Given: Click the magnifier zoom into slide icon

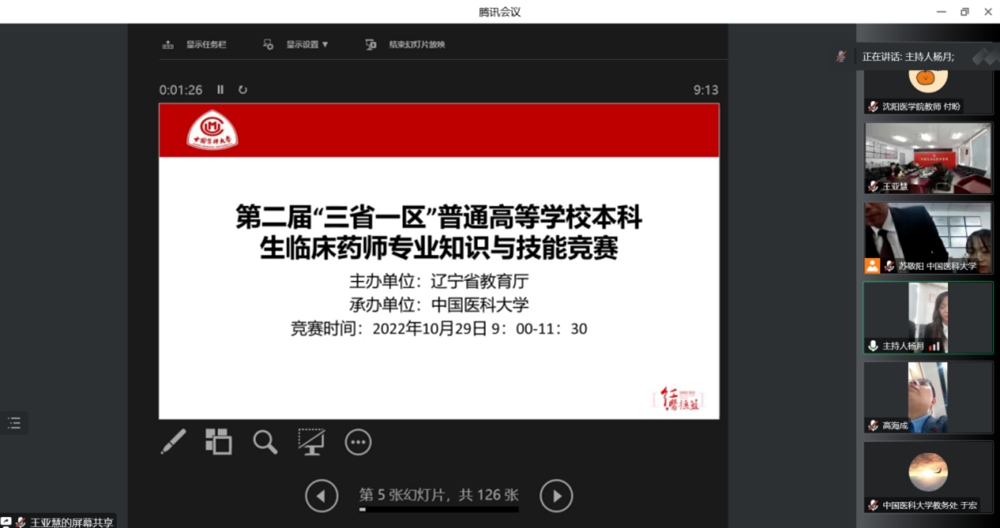Looking at the screenshot, I should point(265,442).
